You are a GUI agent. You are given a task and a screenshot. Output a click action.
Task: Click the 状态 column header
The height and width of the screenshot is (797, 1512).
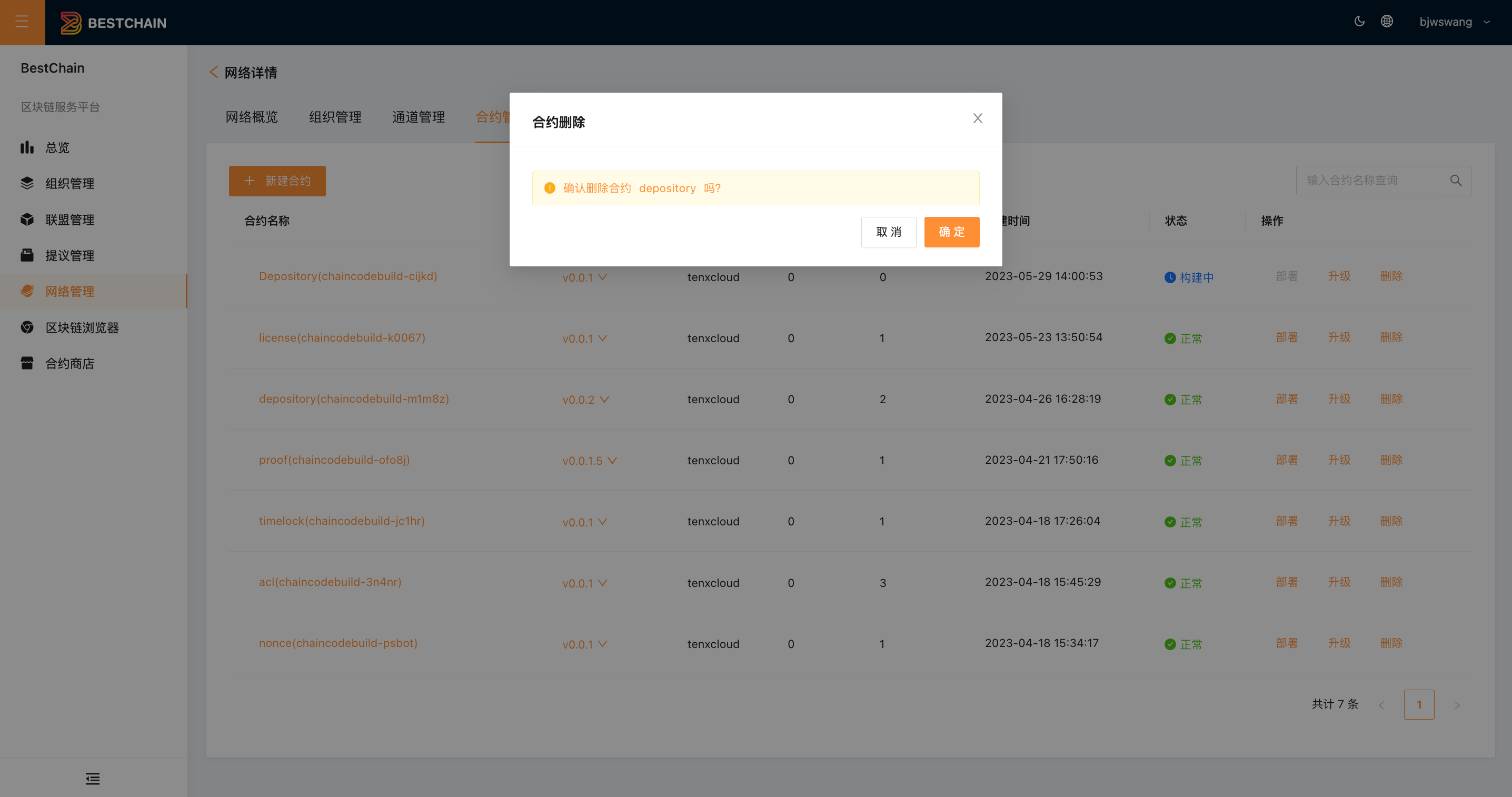1176,221
